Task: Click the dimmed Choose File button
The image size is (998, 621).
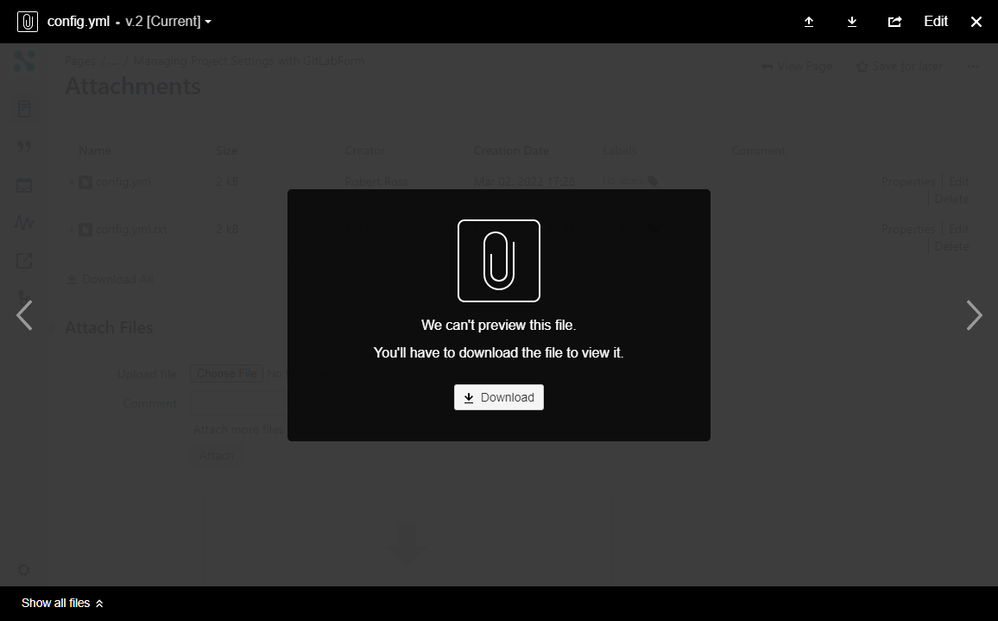Action: coord(226,373)
